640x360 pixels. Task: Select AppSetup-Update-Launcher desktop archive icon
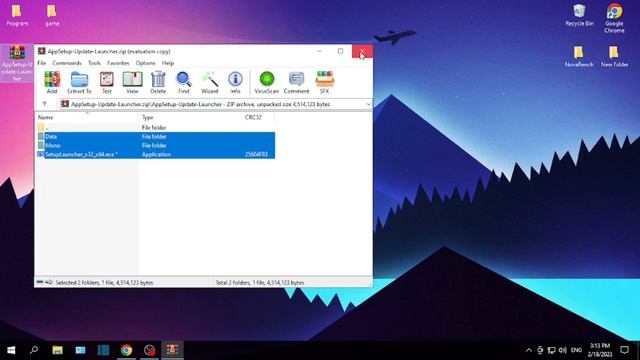pos(17,63)
